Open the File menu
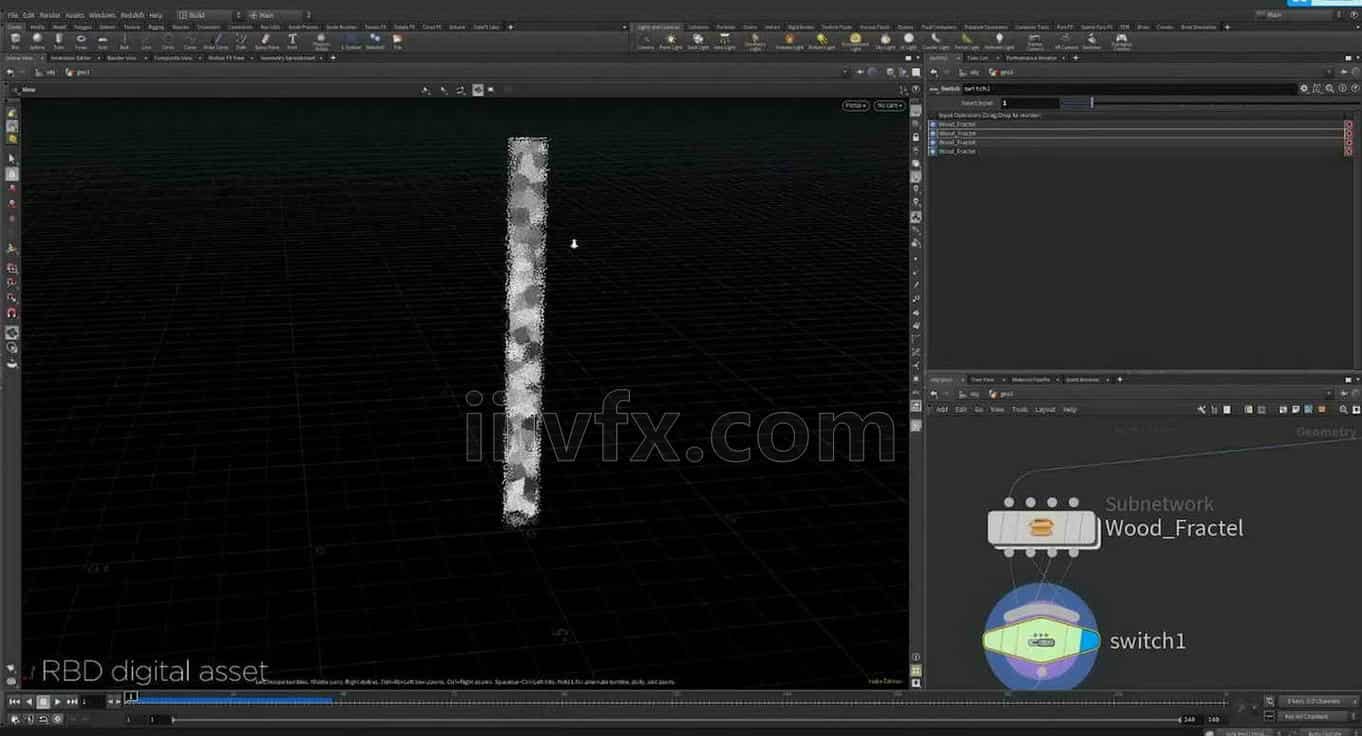1362x736 pixels. [13, 15]
